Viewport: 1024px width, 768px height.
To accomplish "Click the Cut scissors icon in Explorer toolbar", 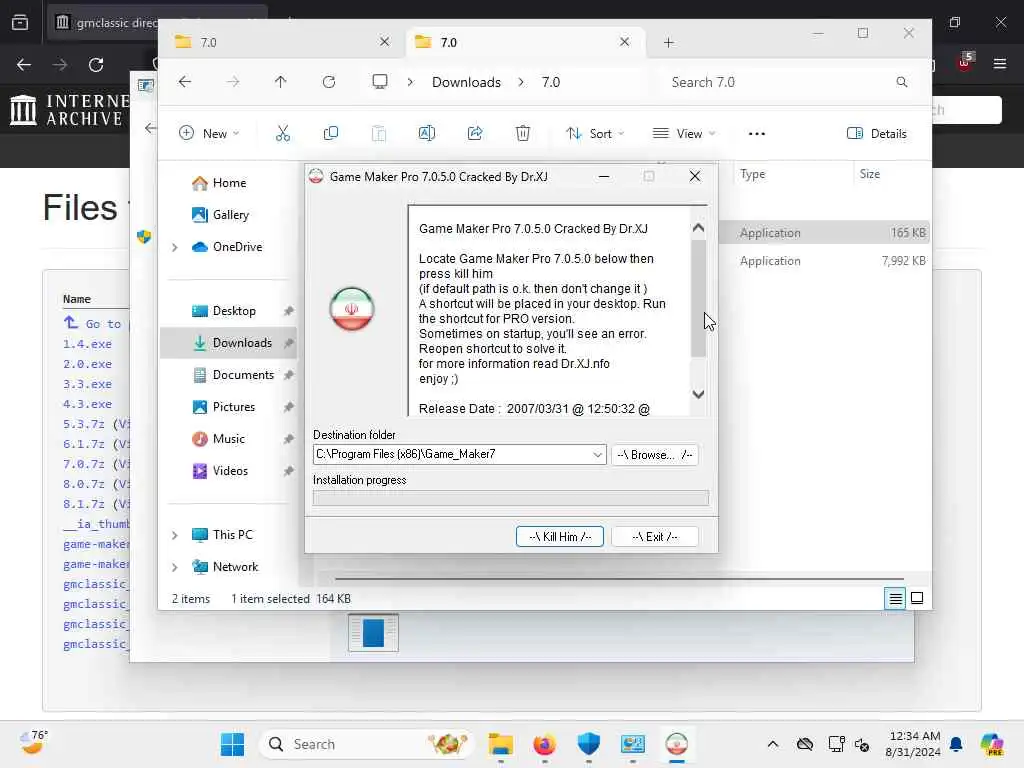I will pos(282,134).
